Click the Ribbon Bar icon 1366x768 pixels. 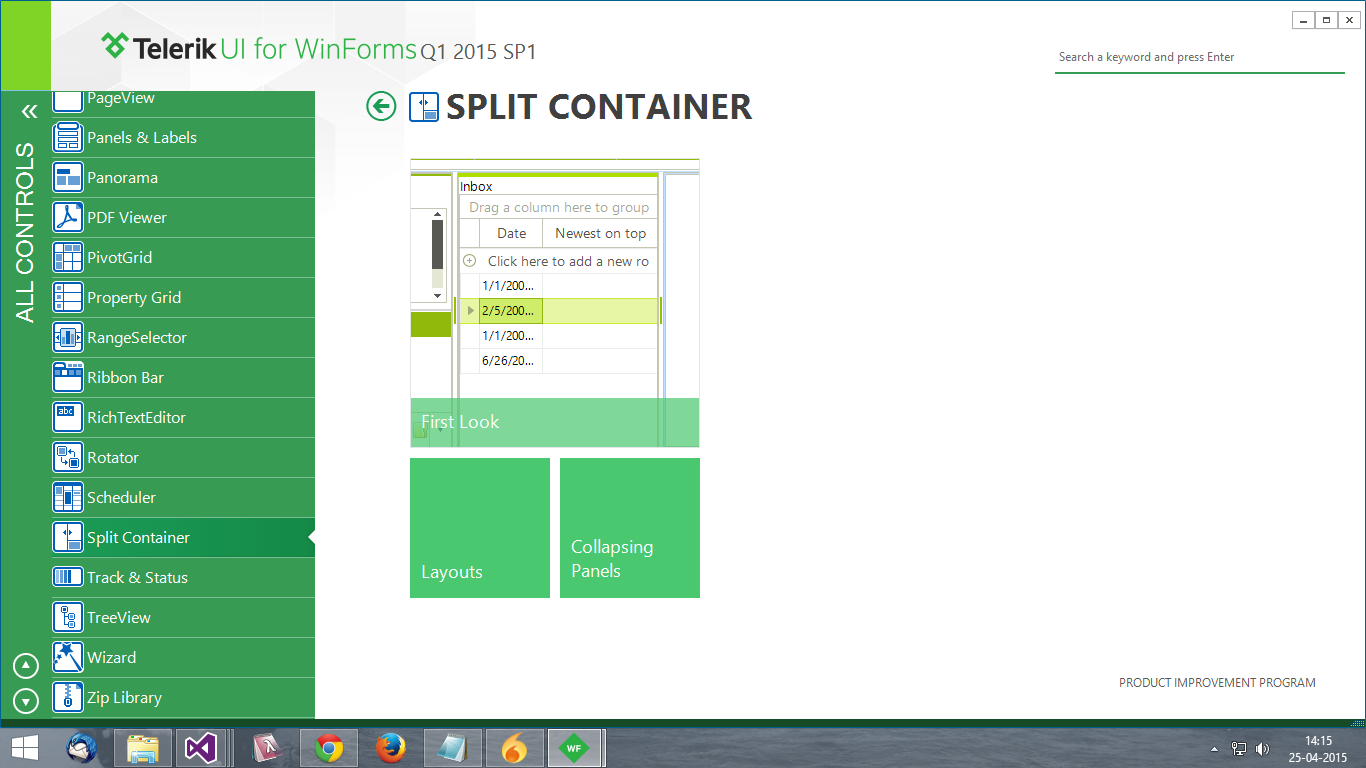click(68, 377)
